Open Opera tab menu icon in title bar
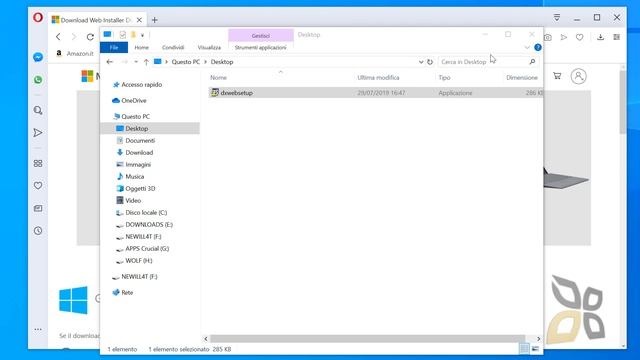The width and height of the screenshot is (640, 360). coord(557,18)
